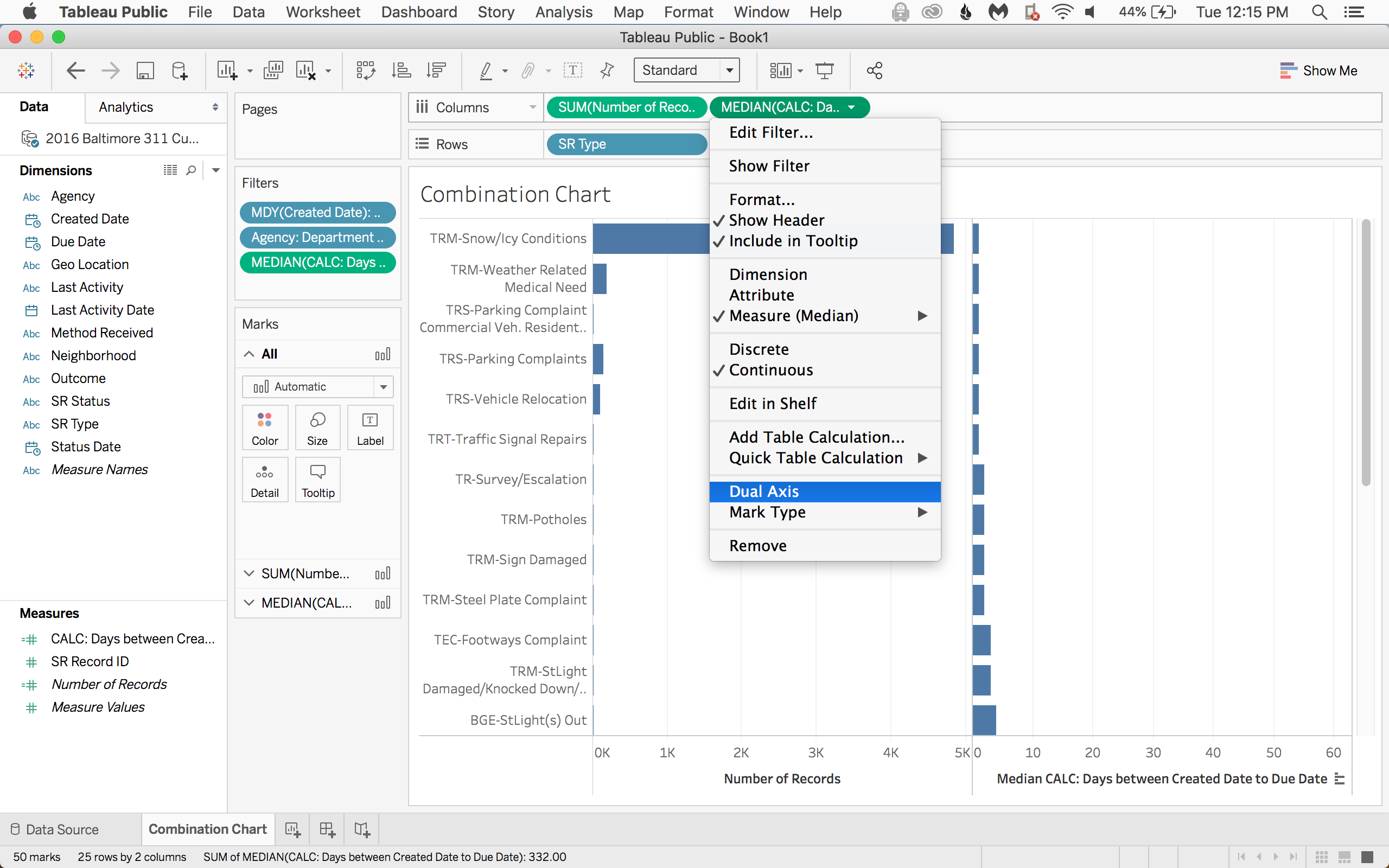This screenshot has width=1389, height=868.
Task: Click the Share workbook icon
Action: point(874,71)
